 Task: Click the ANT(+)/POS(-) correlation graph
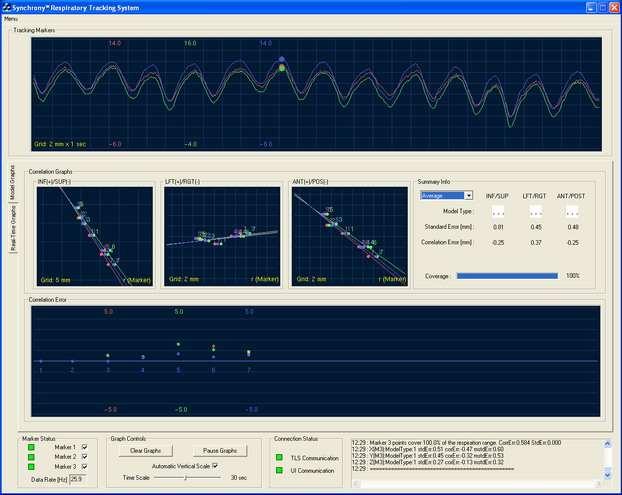coord(350,236)
